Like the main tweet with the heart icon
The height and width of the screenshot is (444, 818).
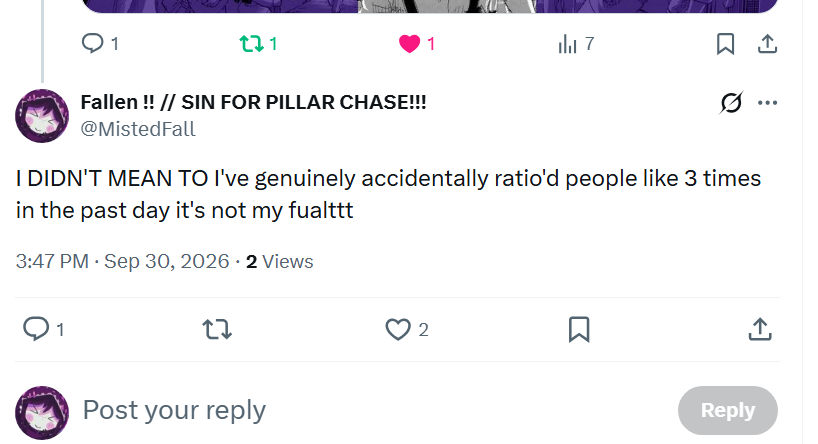pos(398,330)
